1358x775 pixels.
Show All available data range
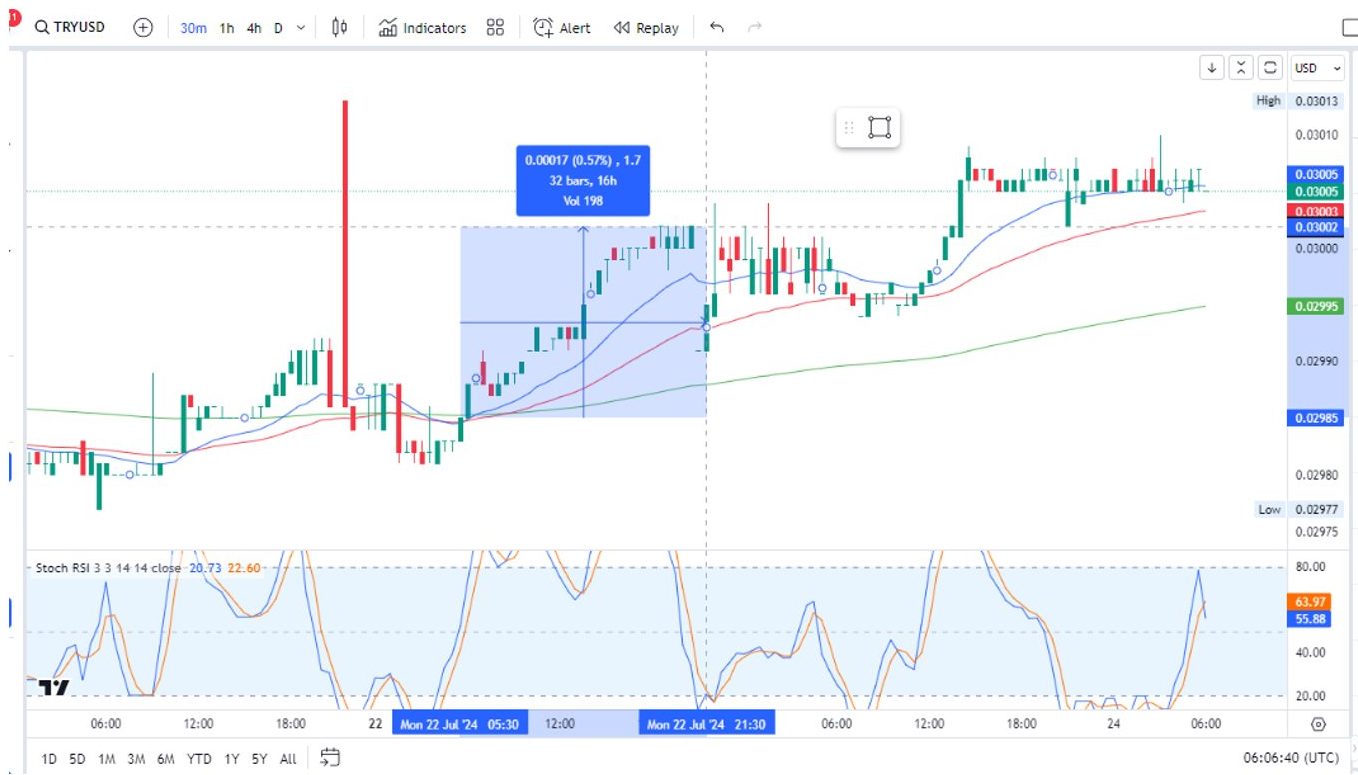pyautogui.click(x=288, y=759)
